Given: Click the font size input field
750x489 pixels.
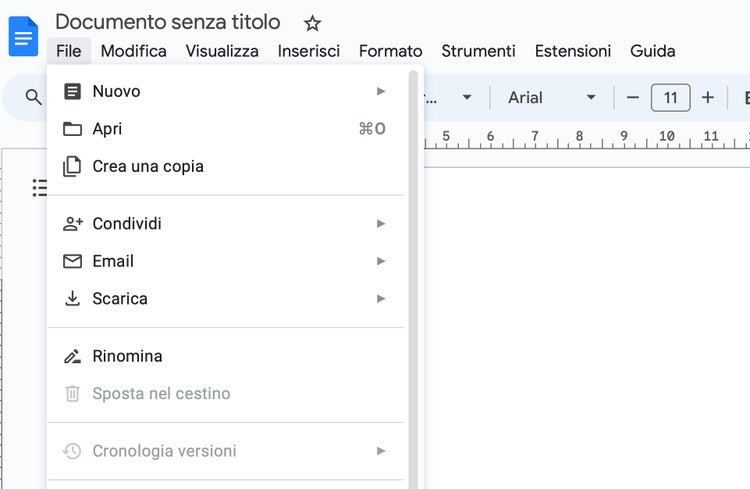Looking at the screenshot, I should (670, 97).
